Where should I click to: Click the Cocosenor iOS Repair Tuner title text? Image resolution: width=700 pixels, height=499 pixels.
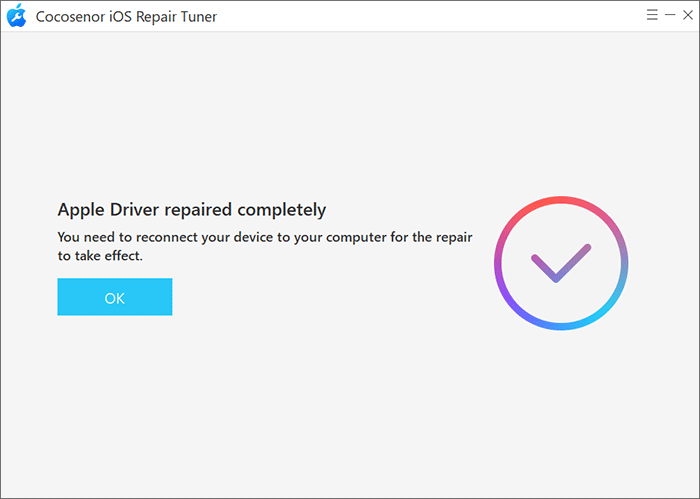tap(126, 17)
